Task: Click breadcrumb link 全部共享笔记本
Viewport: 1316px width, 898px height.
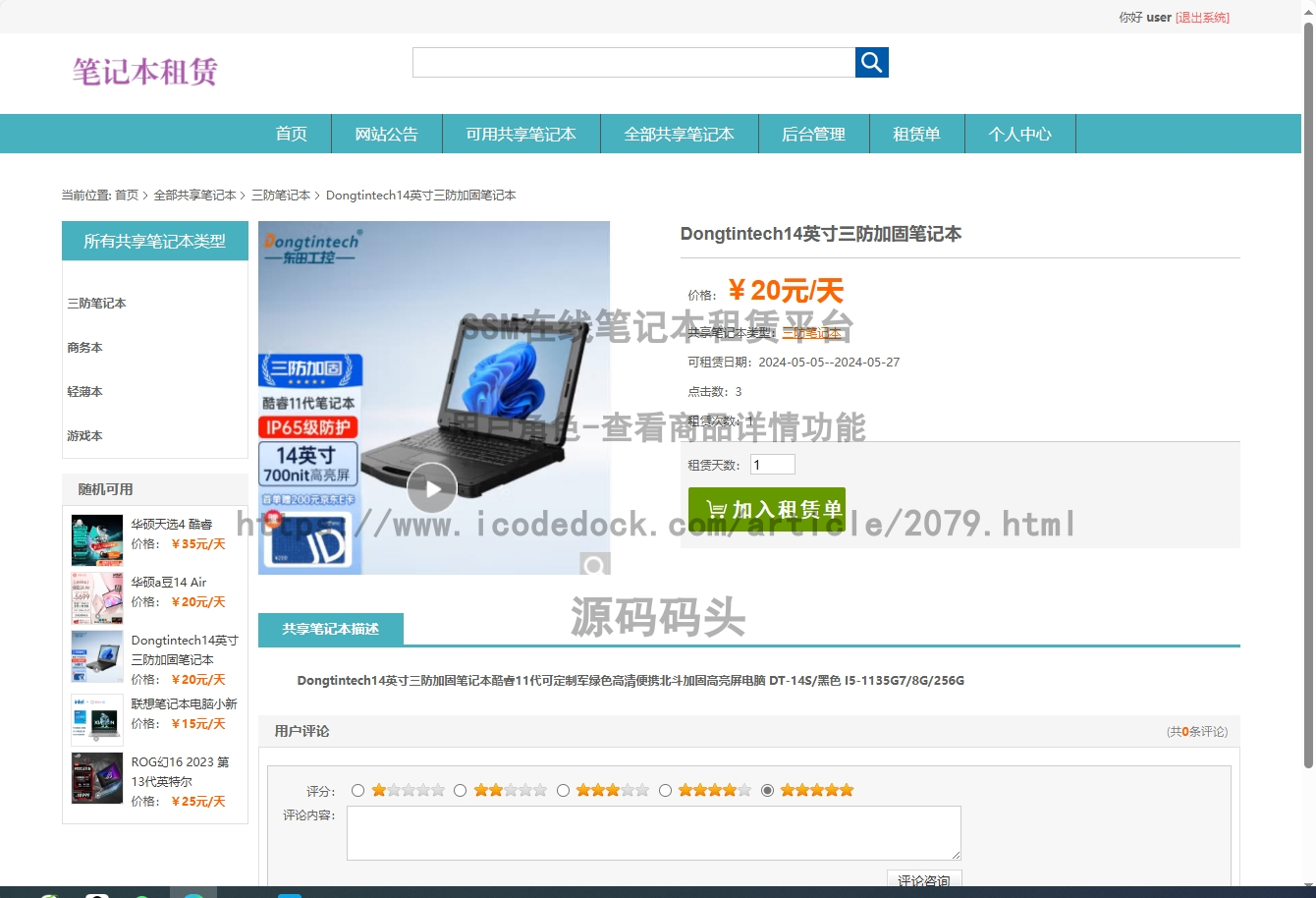Action: pos(194,196)
